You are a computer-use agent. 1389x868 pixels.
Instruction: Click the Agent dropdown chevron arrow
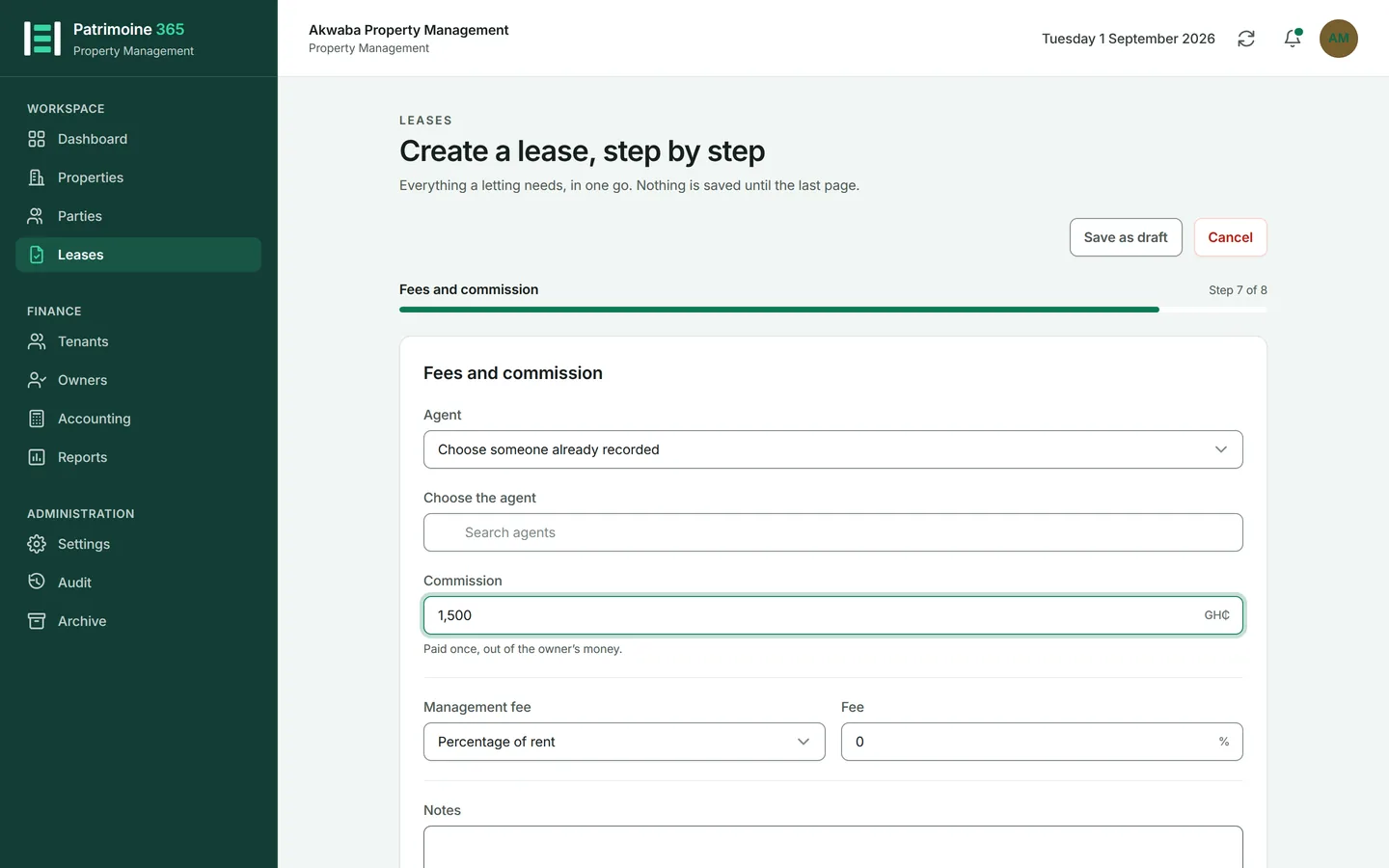pyautogui.click(x=1221, y=449)
